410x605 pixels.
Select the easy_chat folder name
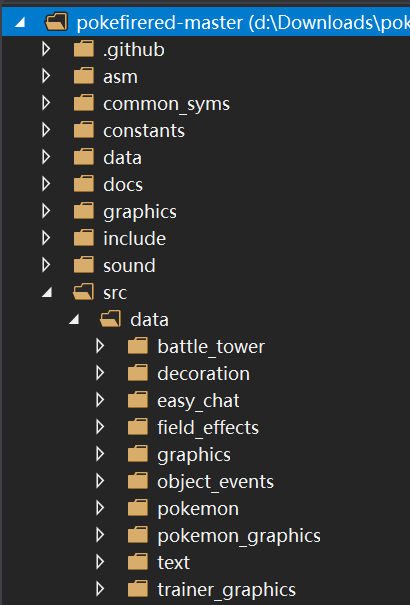[x=198, y=401]
